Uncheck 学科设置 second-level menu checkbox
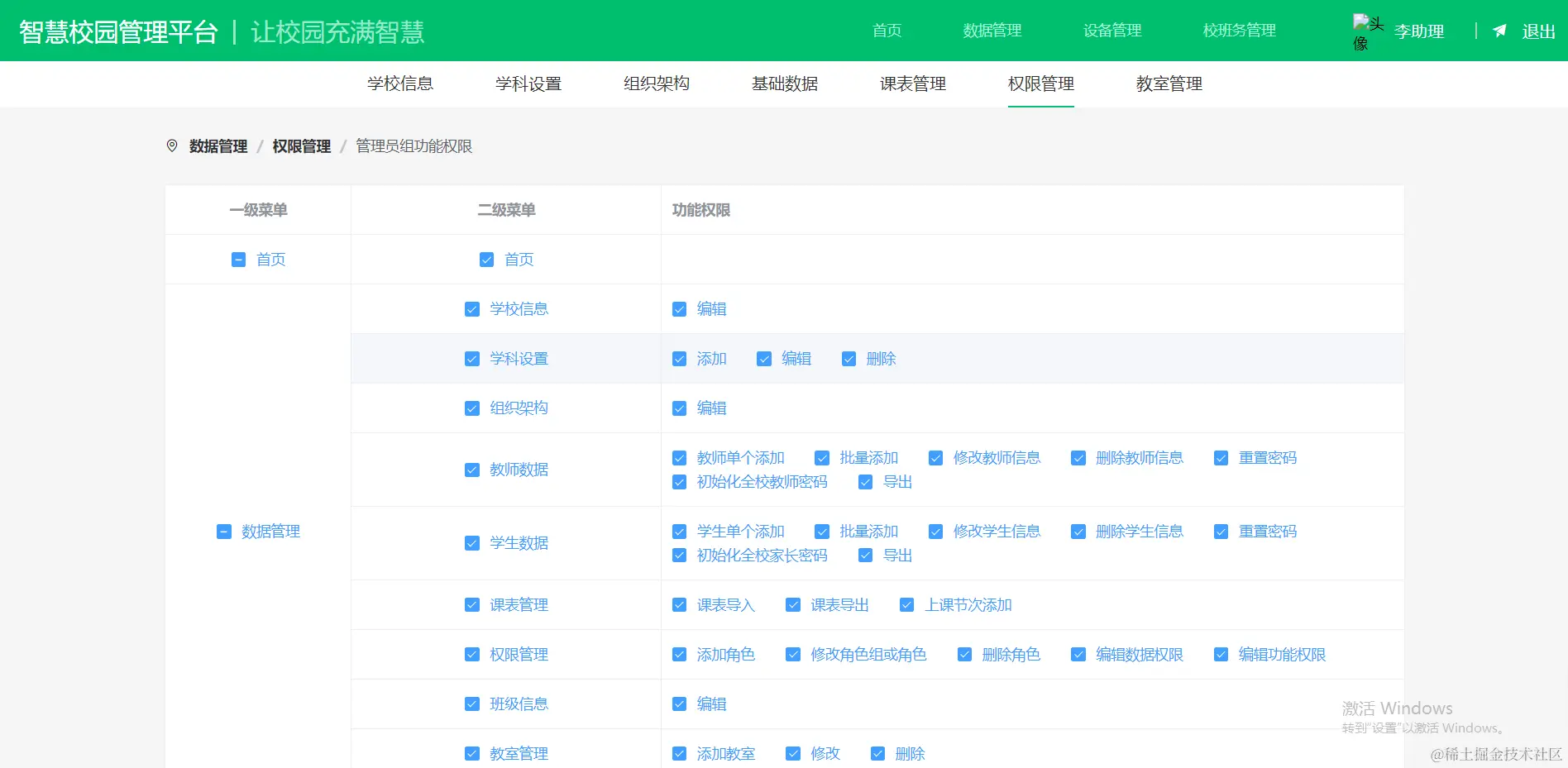The height and width of the screenshot is (768, 1568). (471, 359)
